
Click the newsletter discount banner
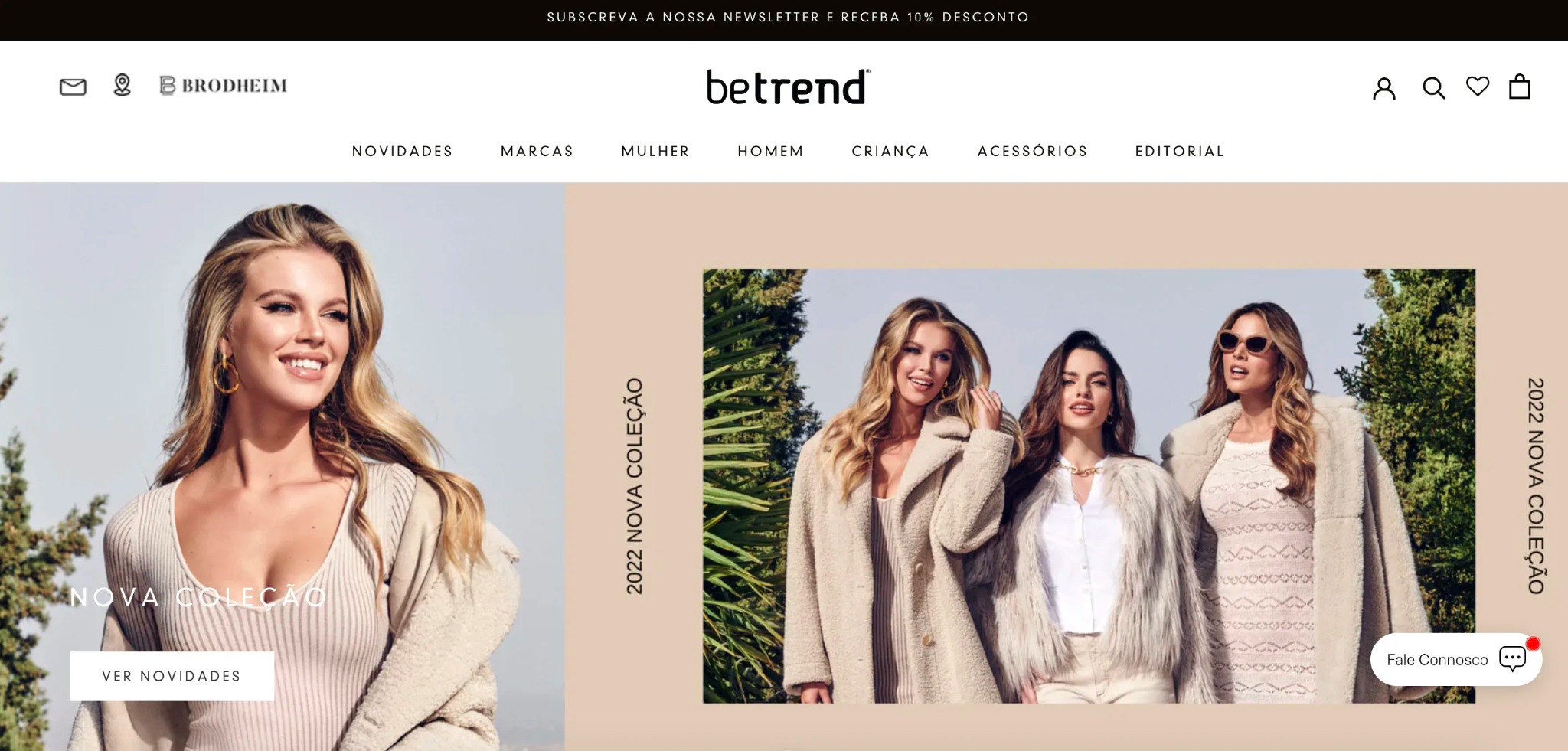[x=788, y=17]
